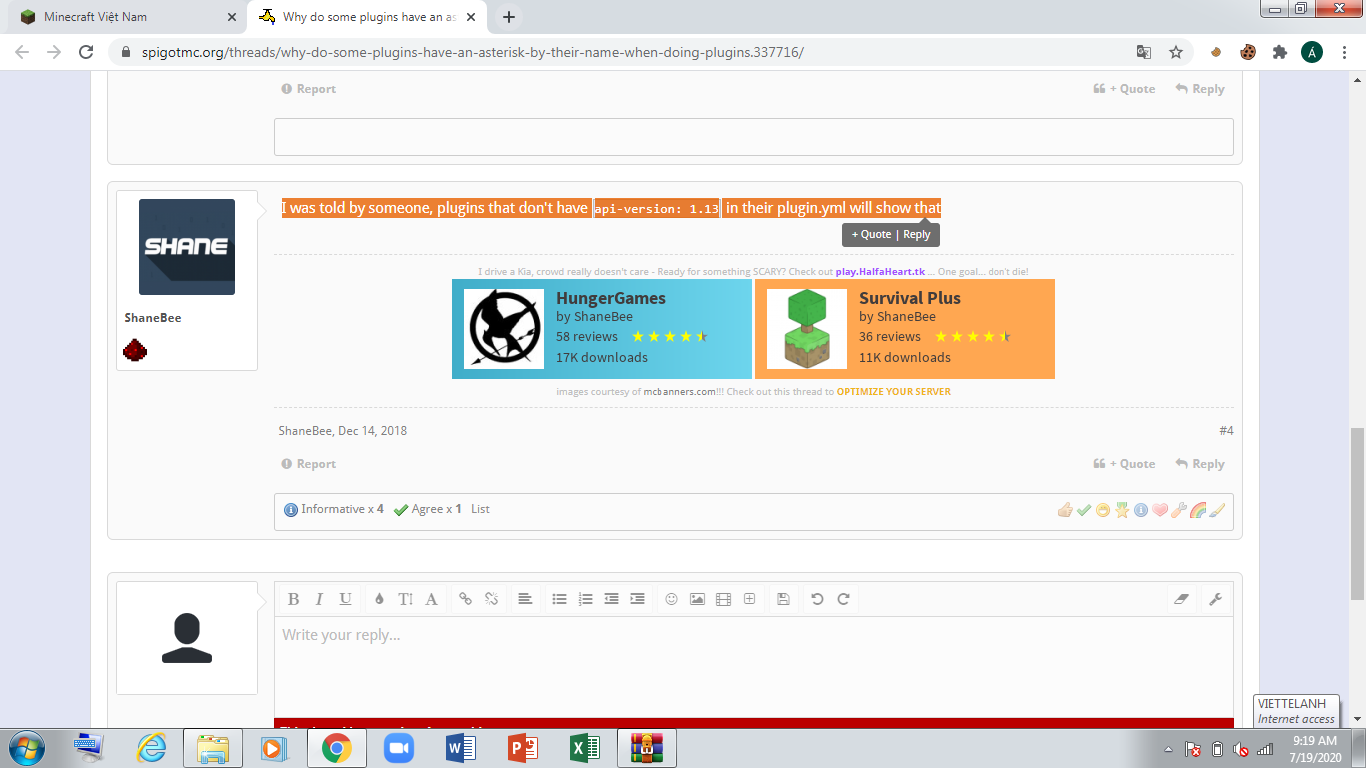Open the Windows Start menu
This screenshot has width=1366, height=768.
26,748
